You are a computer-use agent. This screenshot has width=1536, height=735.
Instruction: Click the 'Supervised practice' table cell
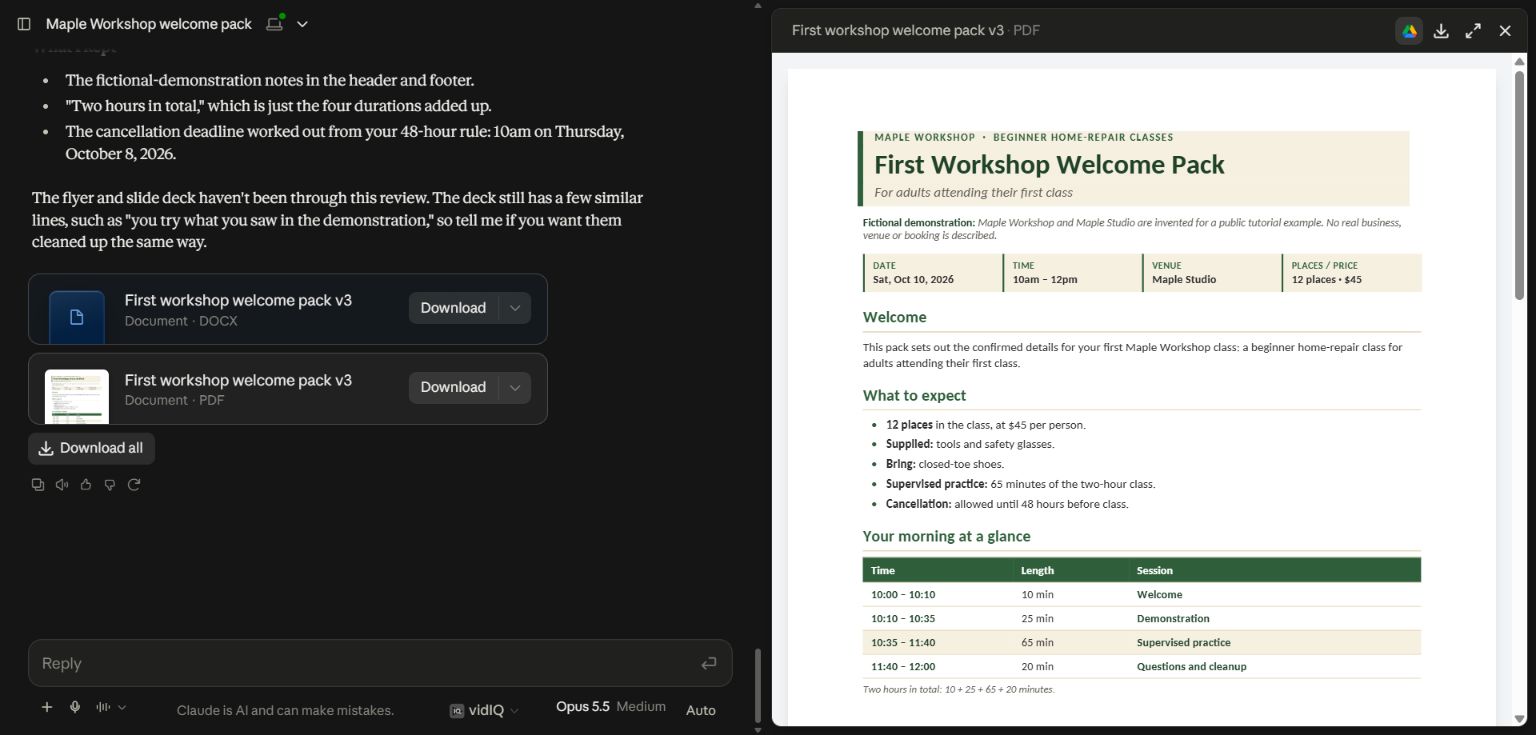click(1183, 642)
